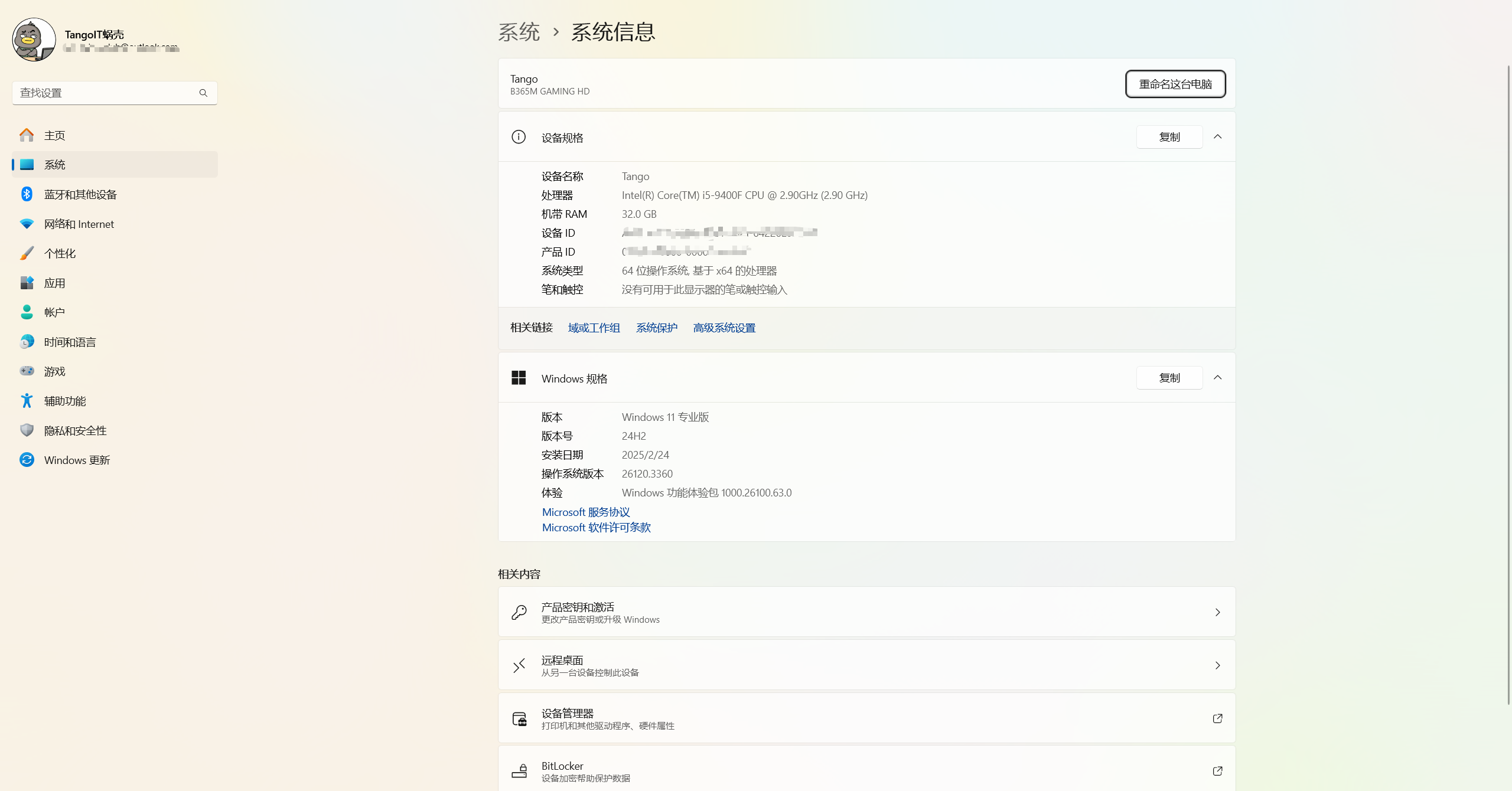Open 远程桌面 via its right chevron

tap(1217, 665)
